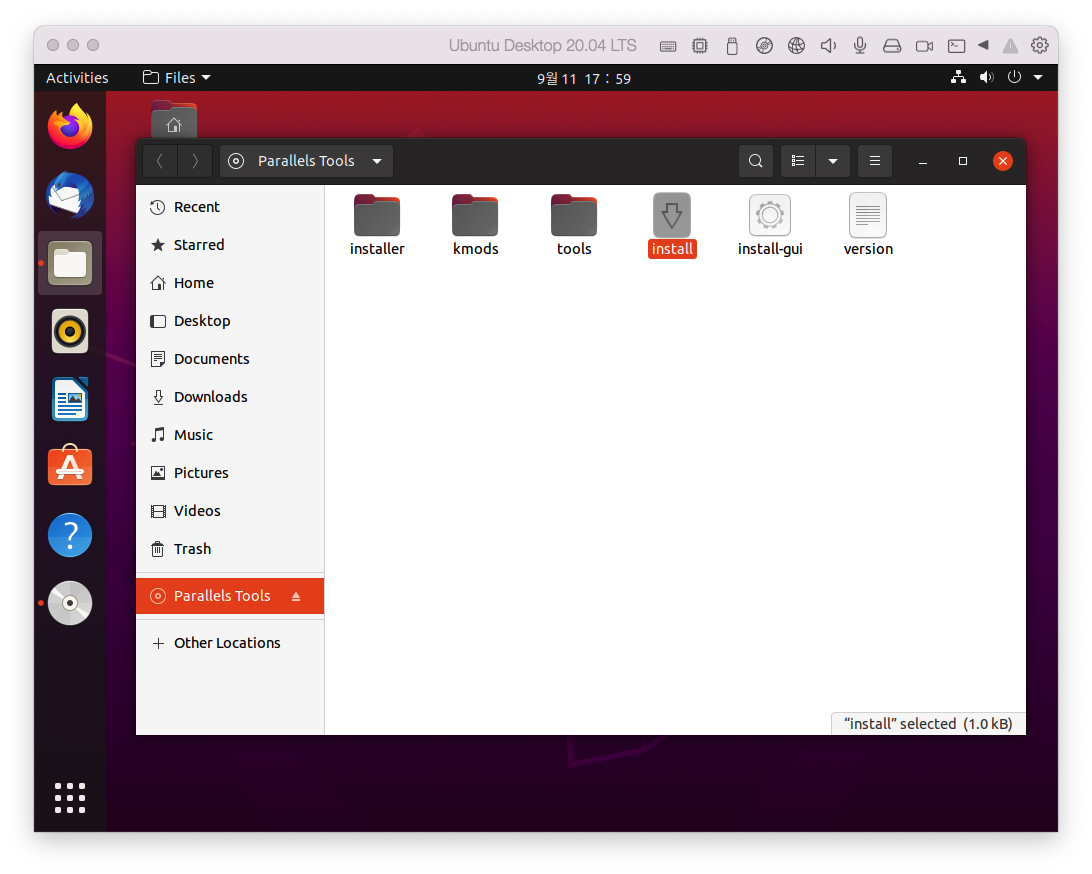Launch Firefox from the dock
Image resolution: width=1092 pixels, height=874 pixels.
(70, 127)
